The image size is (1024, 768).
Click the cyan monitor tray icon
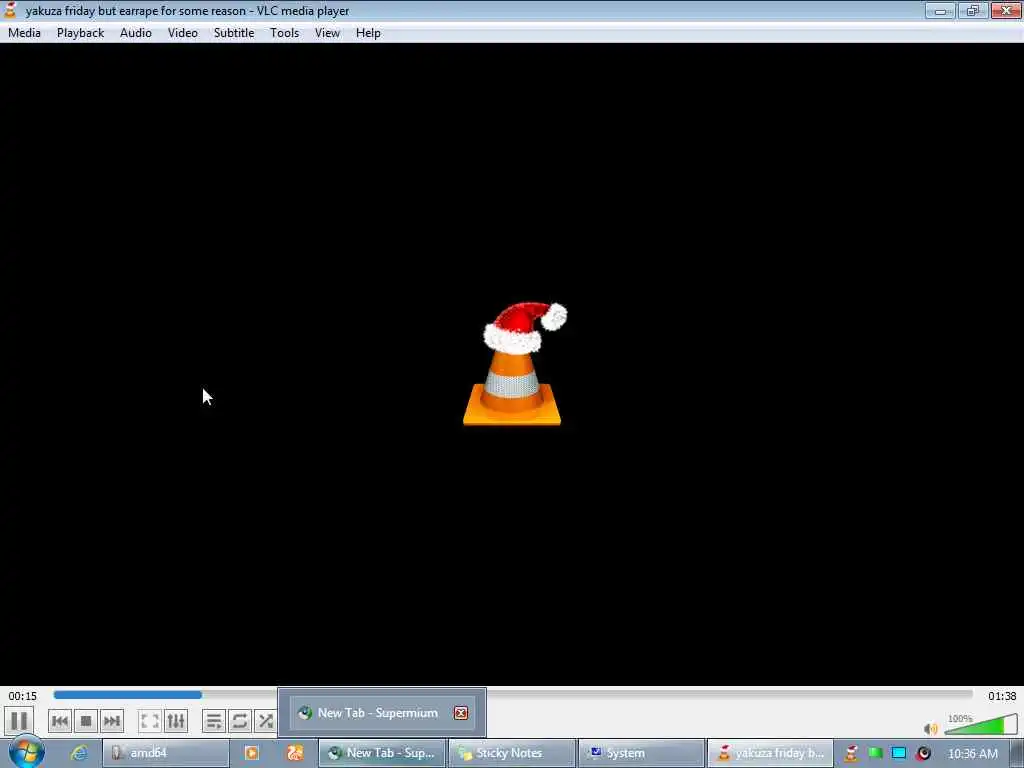pyautogui.click(x=899, y=753)
